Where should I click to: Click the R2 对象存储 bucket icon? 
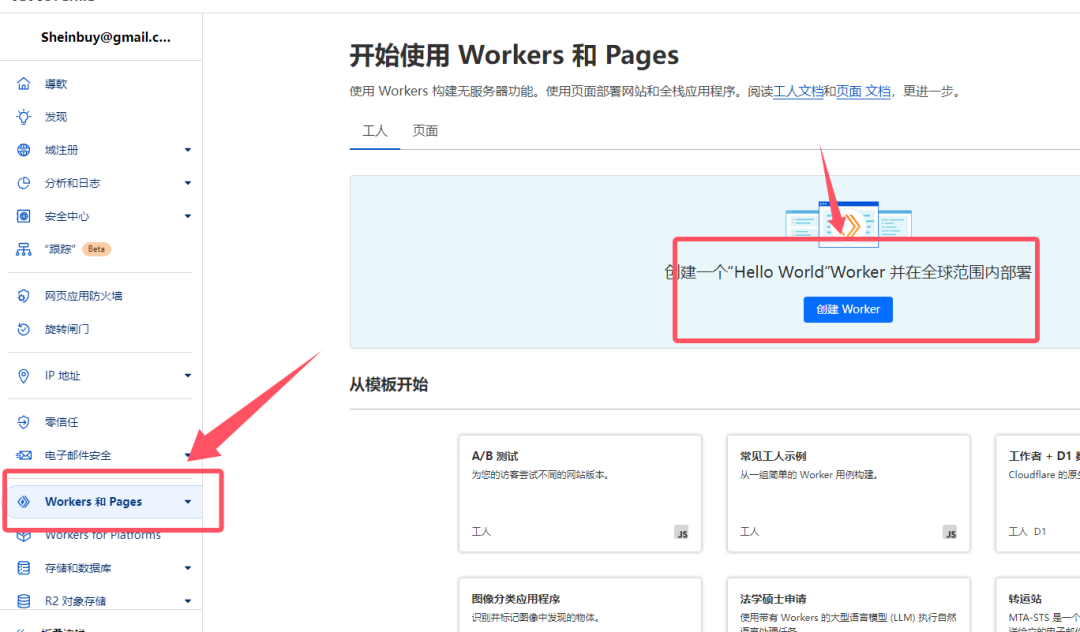click(23, 601)
